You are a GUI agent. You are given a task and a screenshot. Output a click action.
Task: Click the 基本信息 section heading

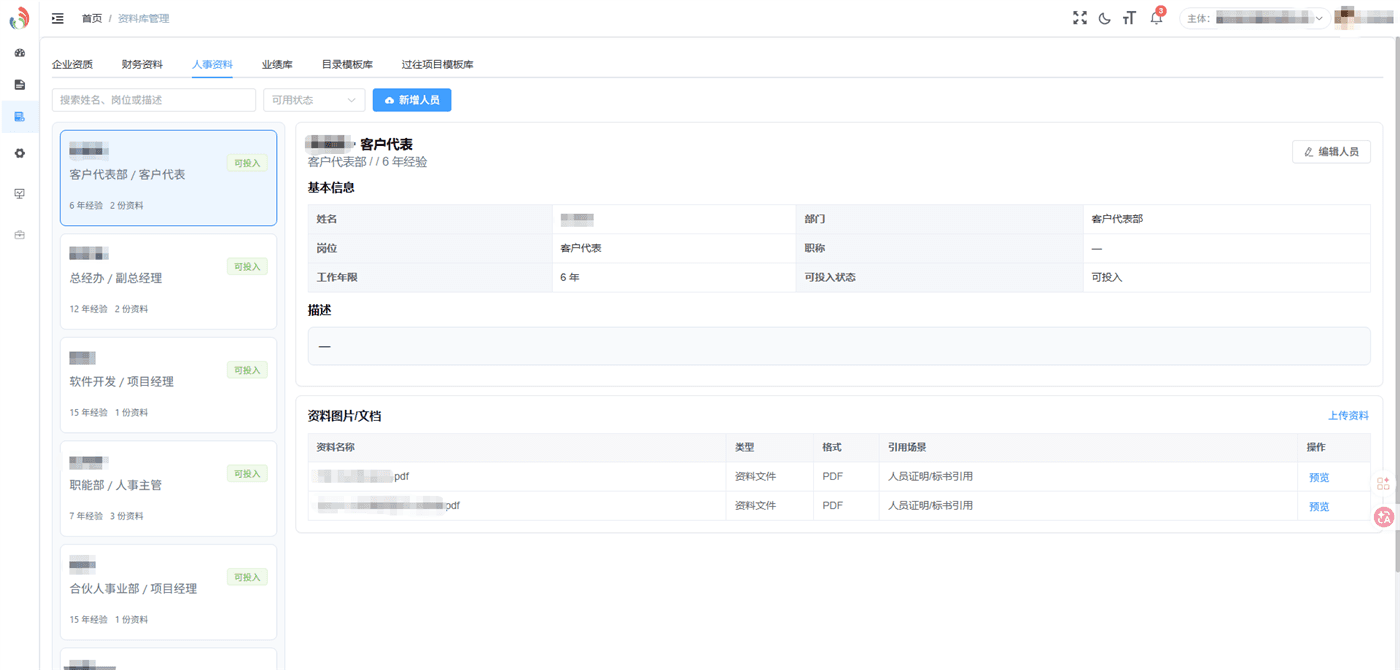tap(331, 187)
